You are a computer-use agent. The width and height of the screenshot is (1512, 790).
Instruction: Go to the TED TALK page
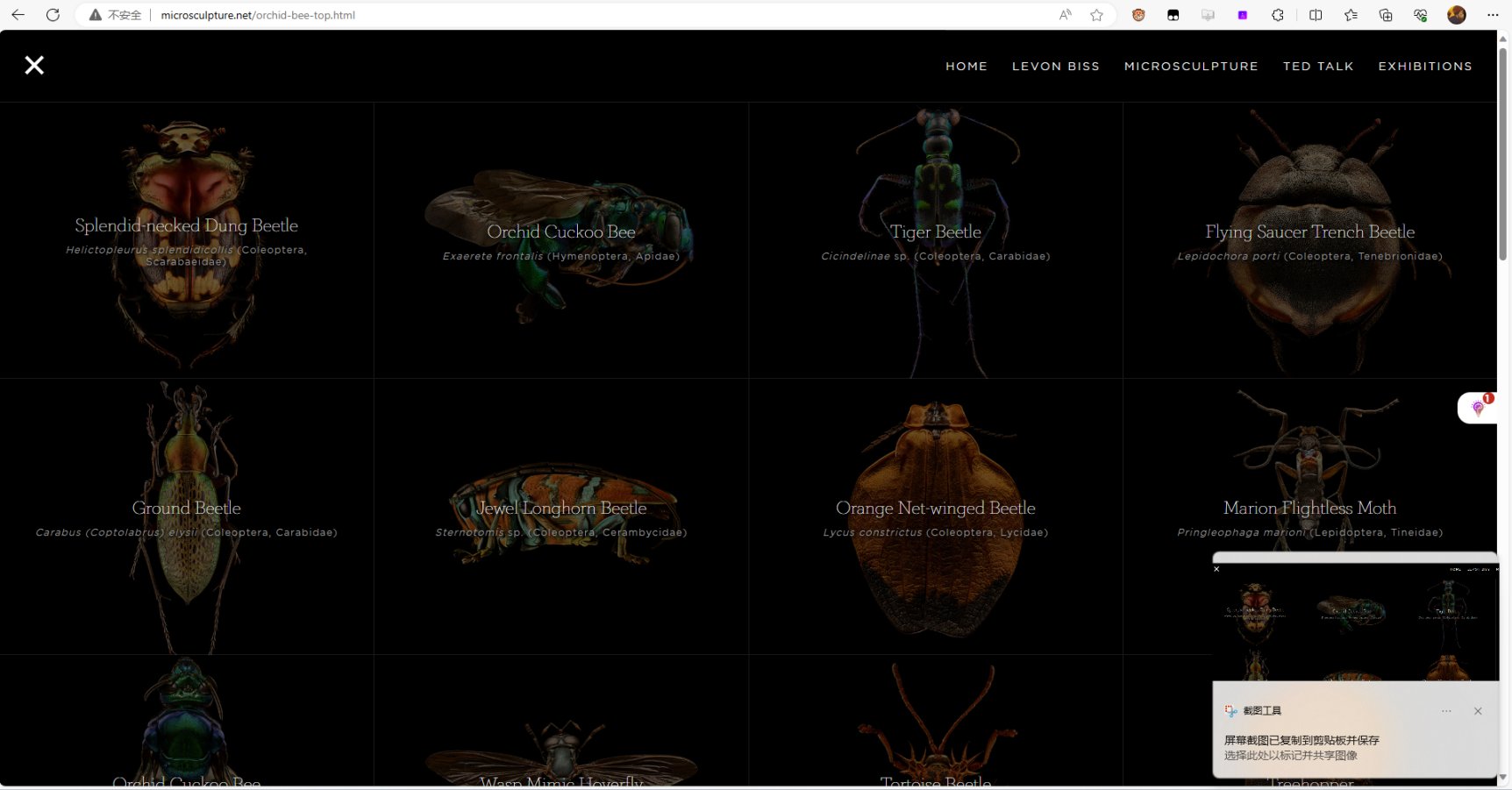(x=1318, y=66)
